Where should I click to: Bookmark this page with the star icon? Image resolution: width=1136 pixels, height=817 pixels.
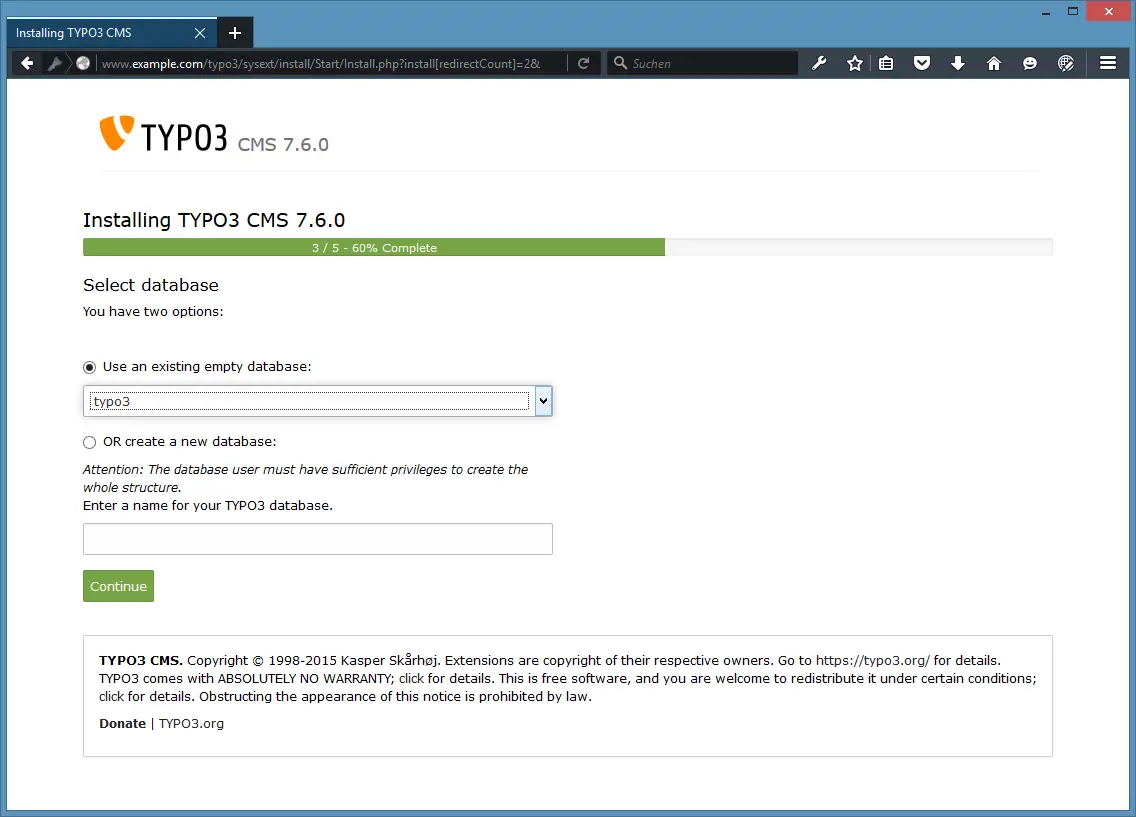(x=855, y=64)
